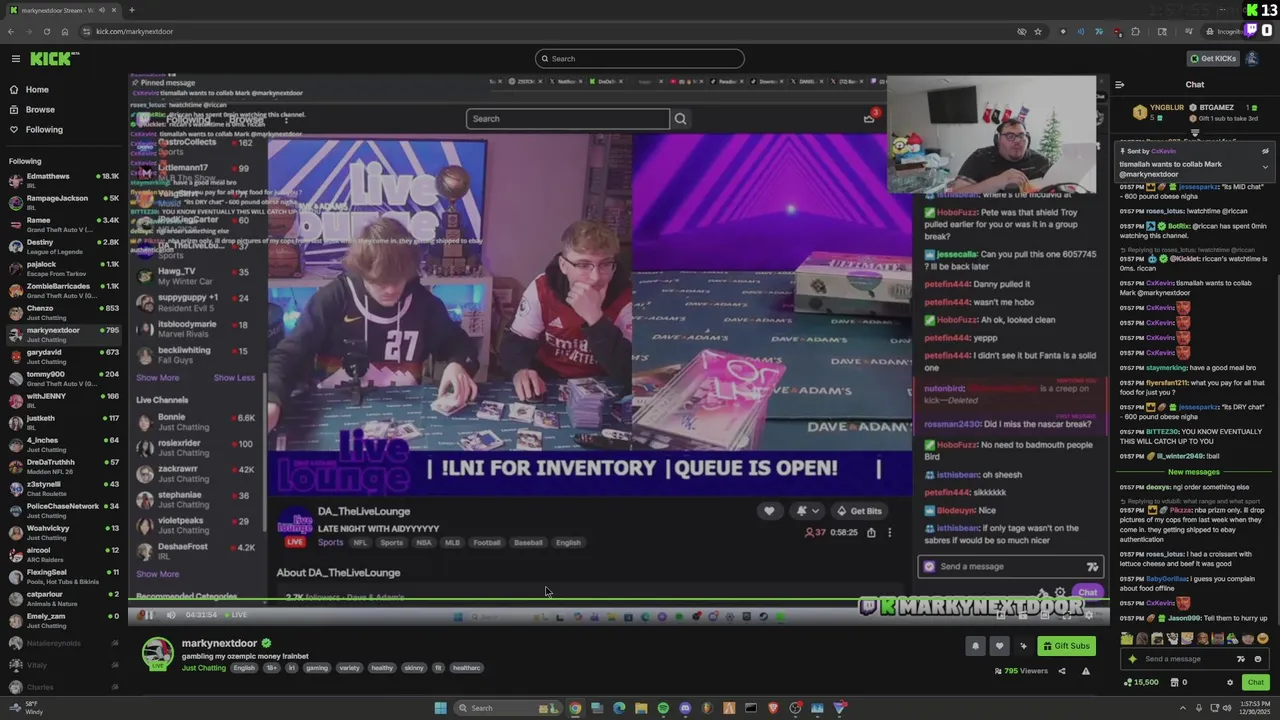Toggle notification bell for markynextdoor
The height and width of the screenshot is (720, 1280).
tap(975, 646)
